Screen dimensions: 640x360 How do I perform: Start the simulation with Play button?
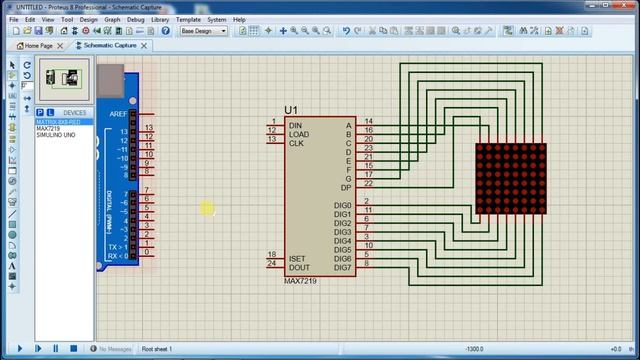click(x=20, y=349)
